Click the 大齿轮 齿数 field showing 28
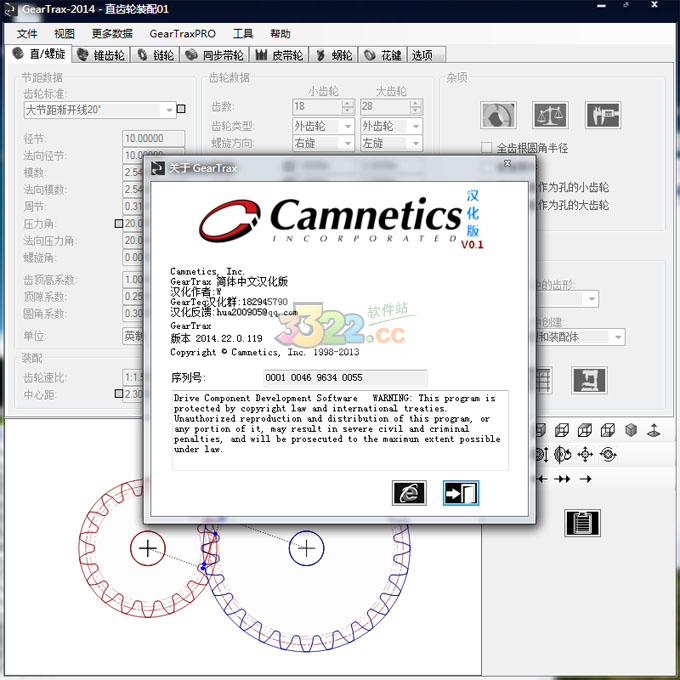680x680 pixels. coord(386,107)
